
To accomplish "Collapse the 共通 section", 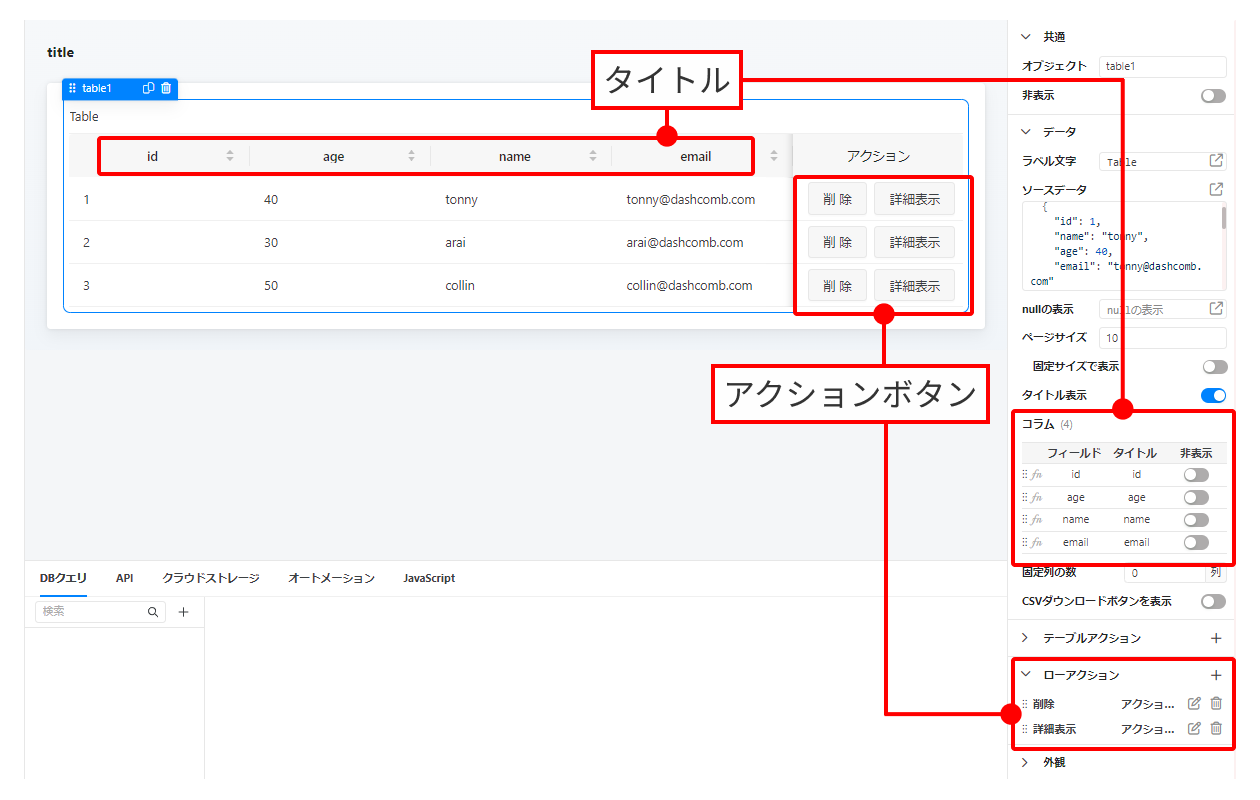I will point(1025,37).
